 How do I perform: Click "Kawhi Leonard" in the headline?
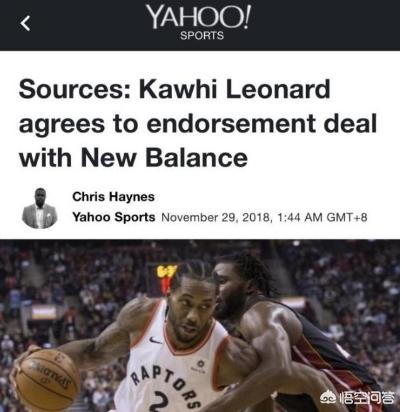pyautogui.click(x=234, y=89)
